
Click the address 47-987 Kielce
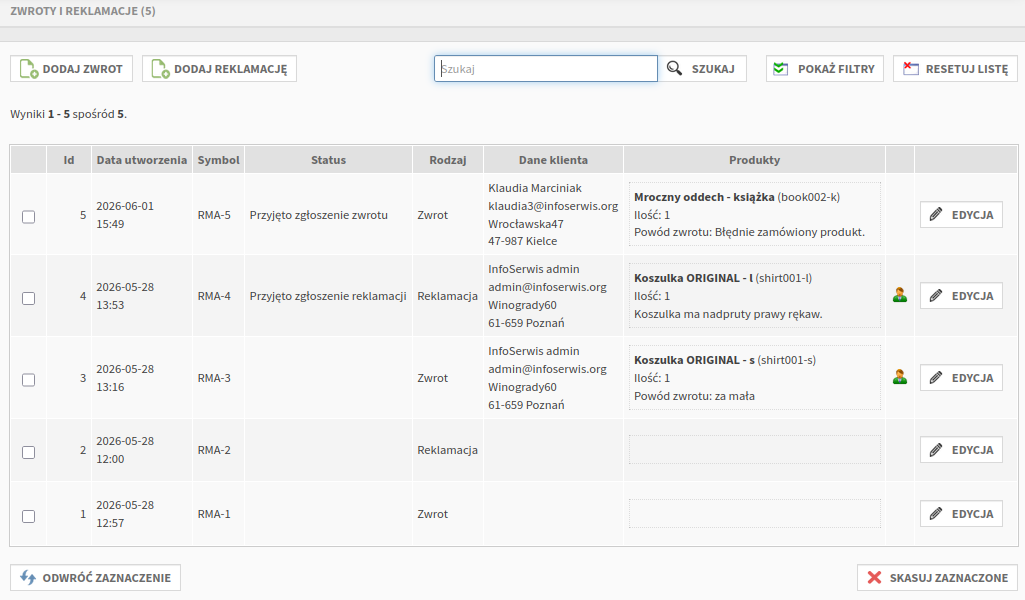tap(522, 241)
